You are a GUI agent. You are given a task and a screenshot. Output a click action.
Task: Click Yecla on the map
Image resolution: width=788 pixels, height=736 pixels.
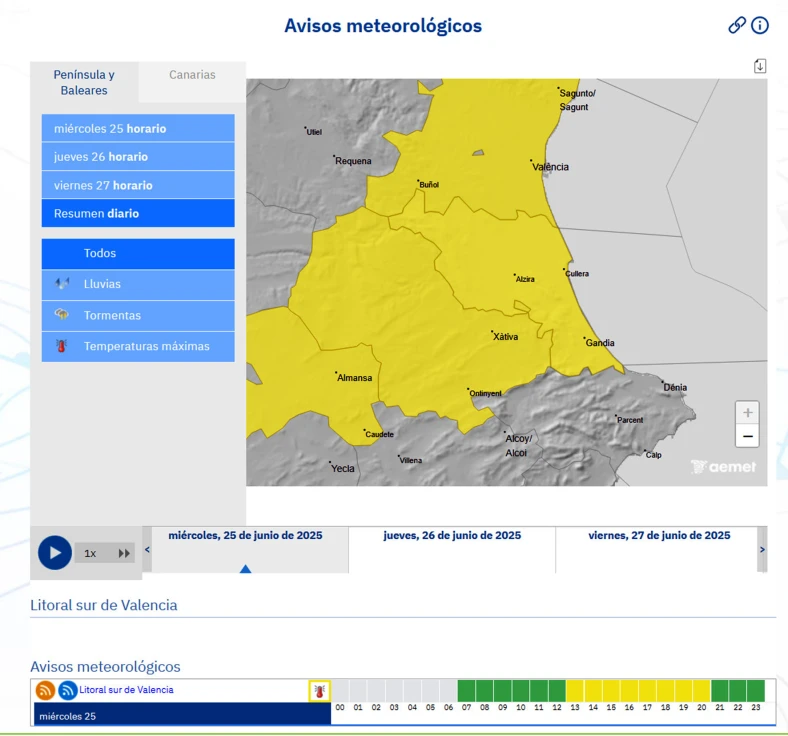click(343, 468)
